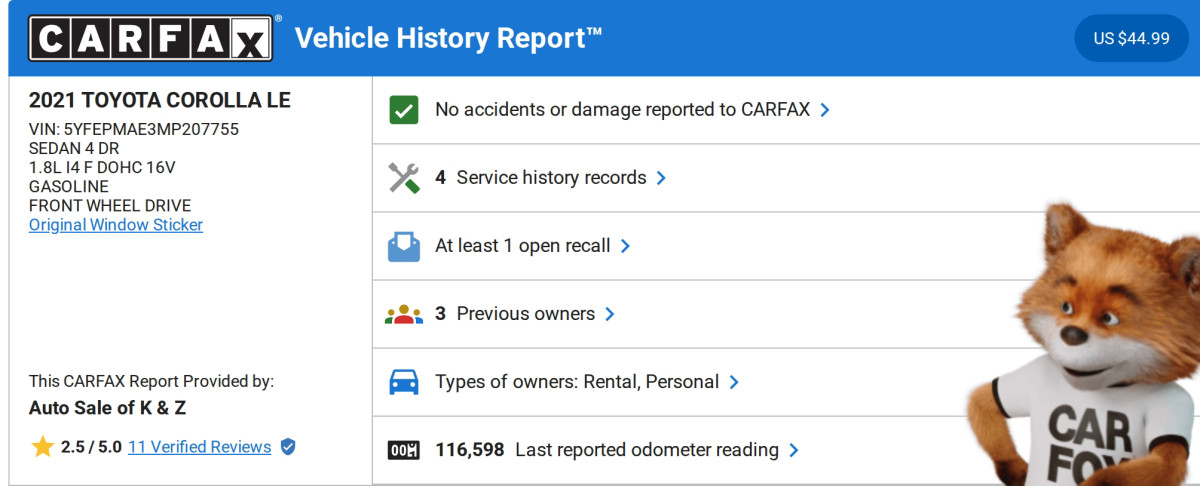Click the blue car owner-type icon
This screenshot has height=486, width=1200.
click(403, 382)
